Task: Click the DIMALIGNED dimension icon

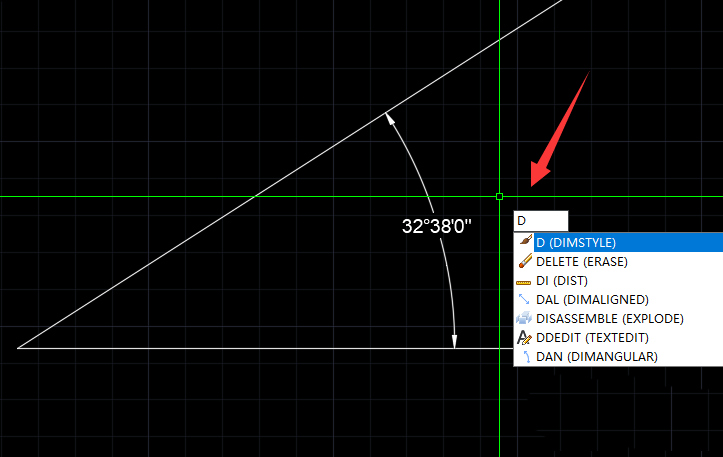Action: tap(525, 299)
